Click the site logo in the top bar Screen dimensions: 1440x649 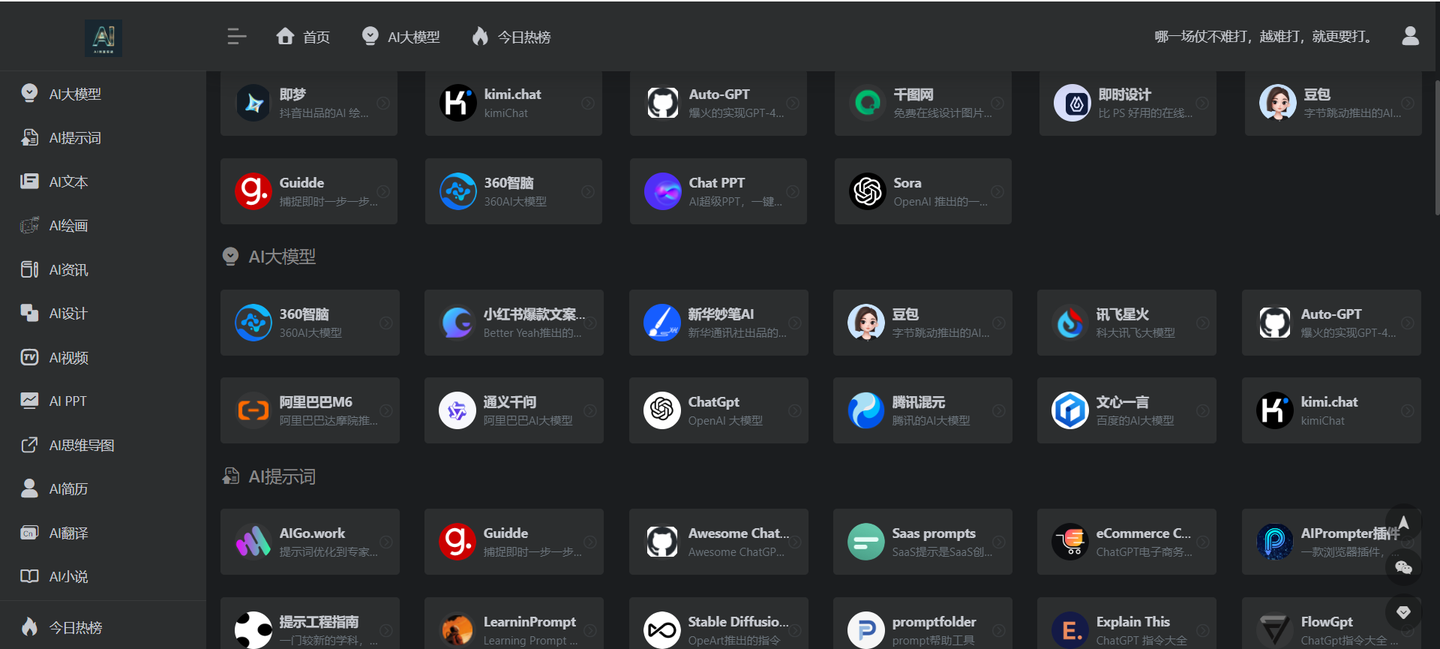pos(103,37)
